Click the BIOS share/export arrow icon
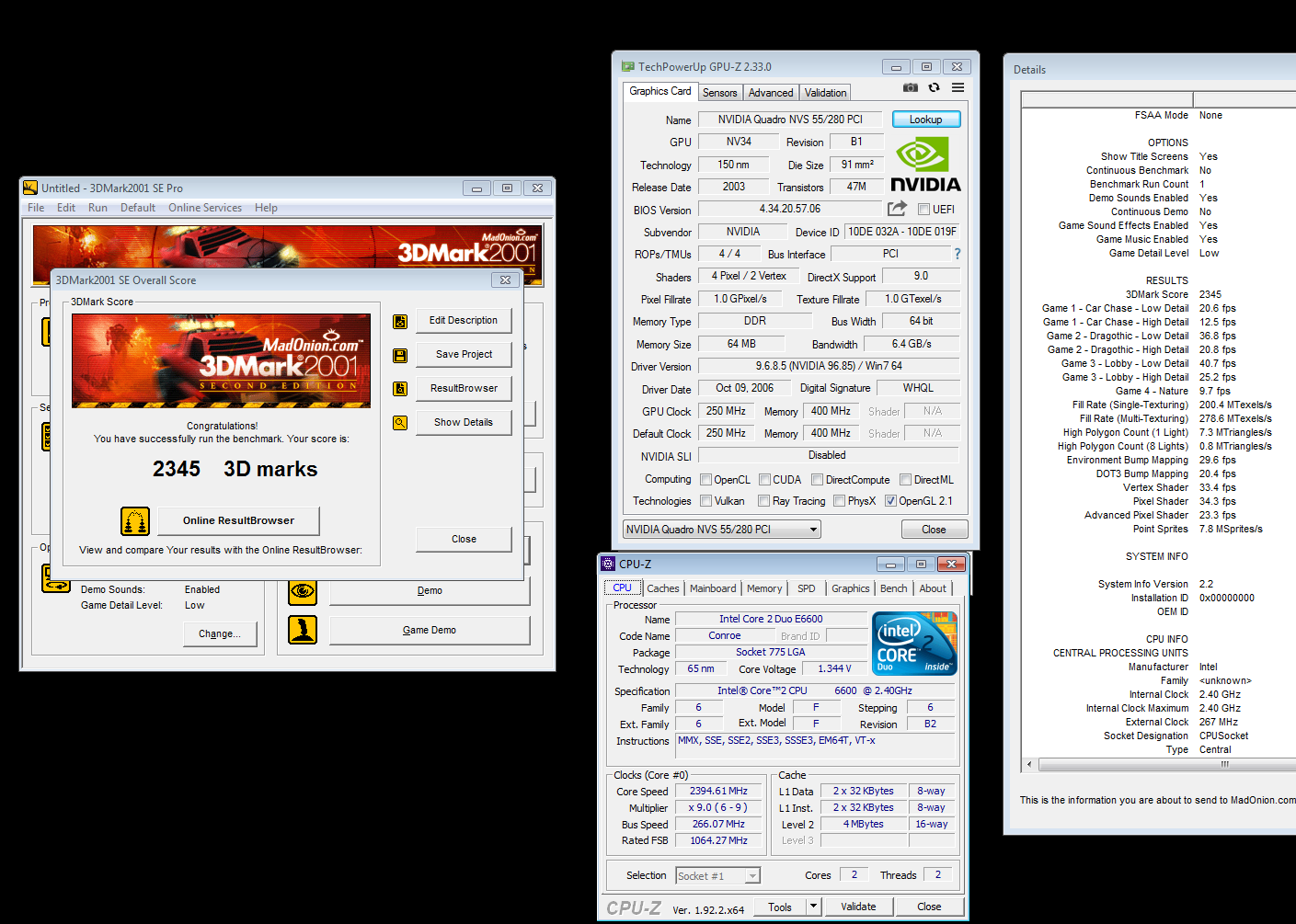This screenshot has height=924, width=1296. 897,209
